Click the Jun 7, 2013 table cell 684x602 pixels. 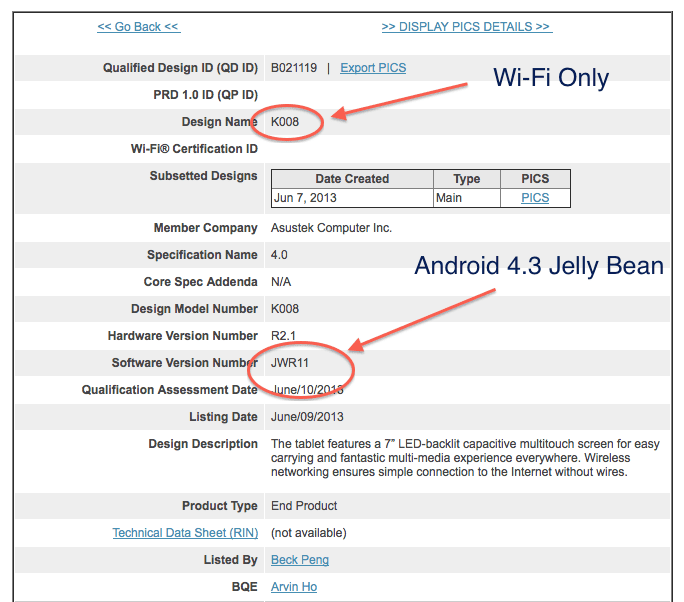[352, 198]
